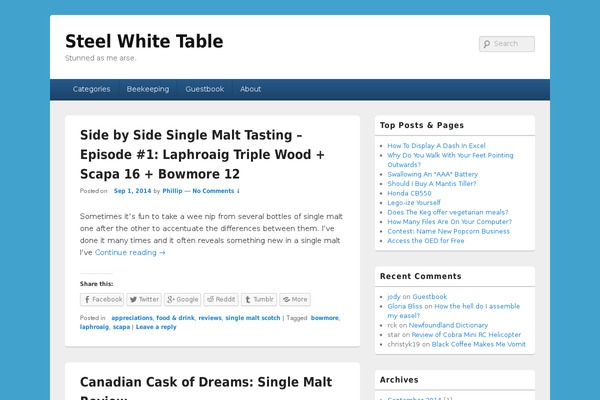Focus the Search input field

click(507, 44)
